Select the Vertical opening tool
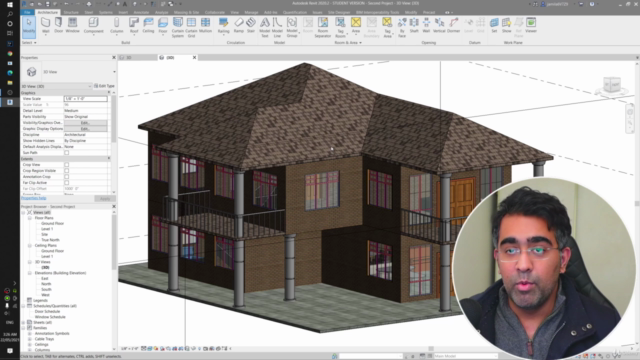Image resolution: width=640 pixels, height=360 pixels. point(439,26)
